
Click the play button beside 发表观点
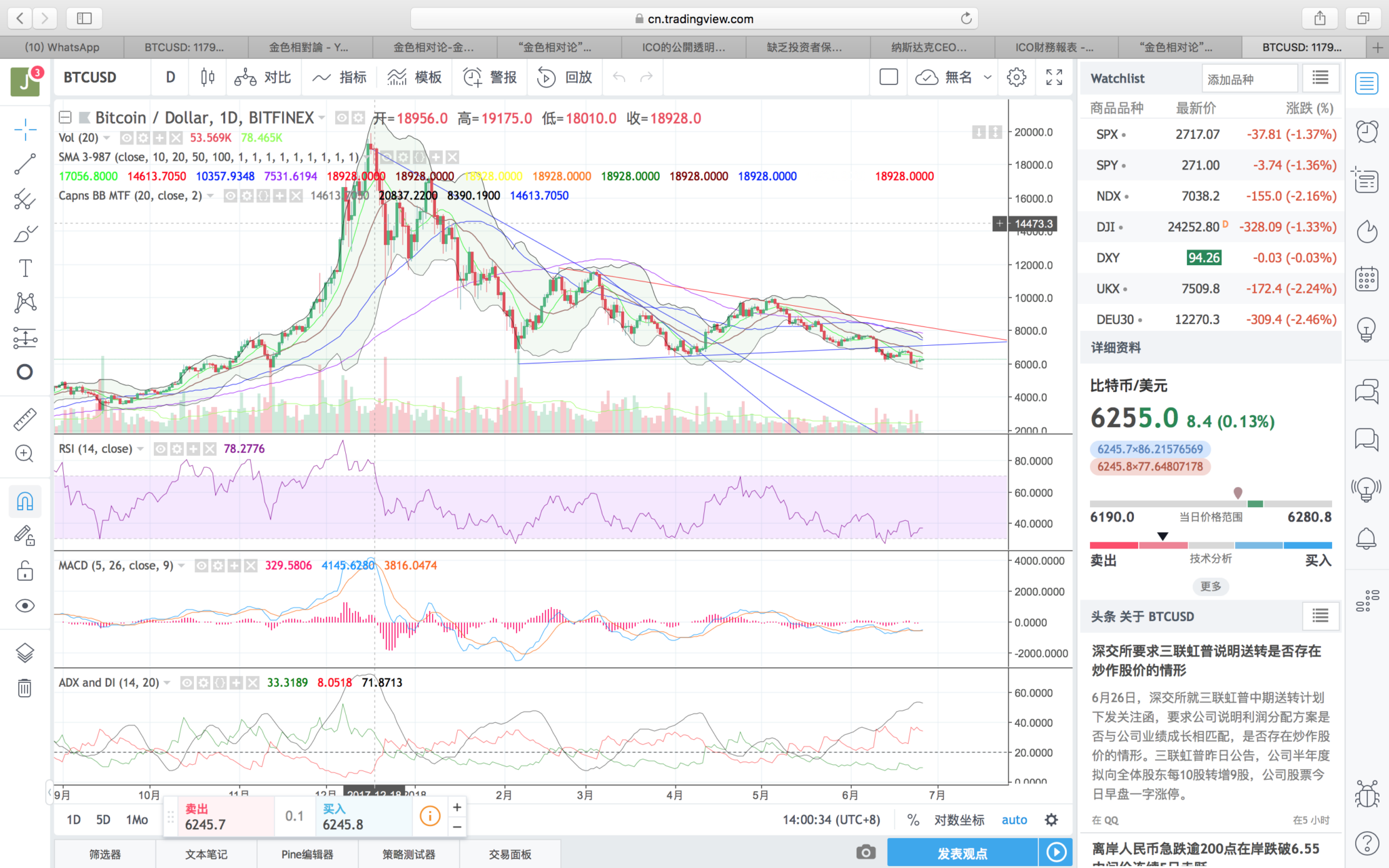pyautogui.click(x=1056, y=853)
